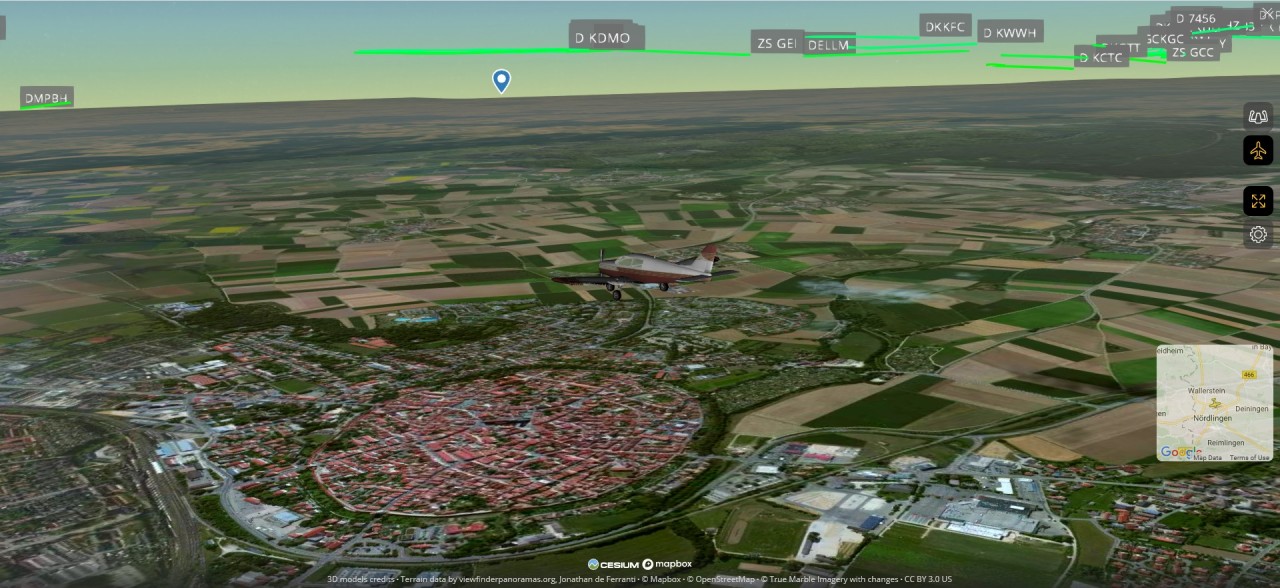Select aircraft label ZS GEI
Viewport: 1280px width, 588px height.
click(777, 43)
